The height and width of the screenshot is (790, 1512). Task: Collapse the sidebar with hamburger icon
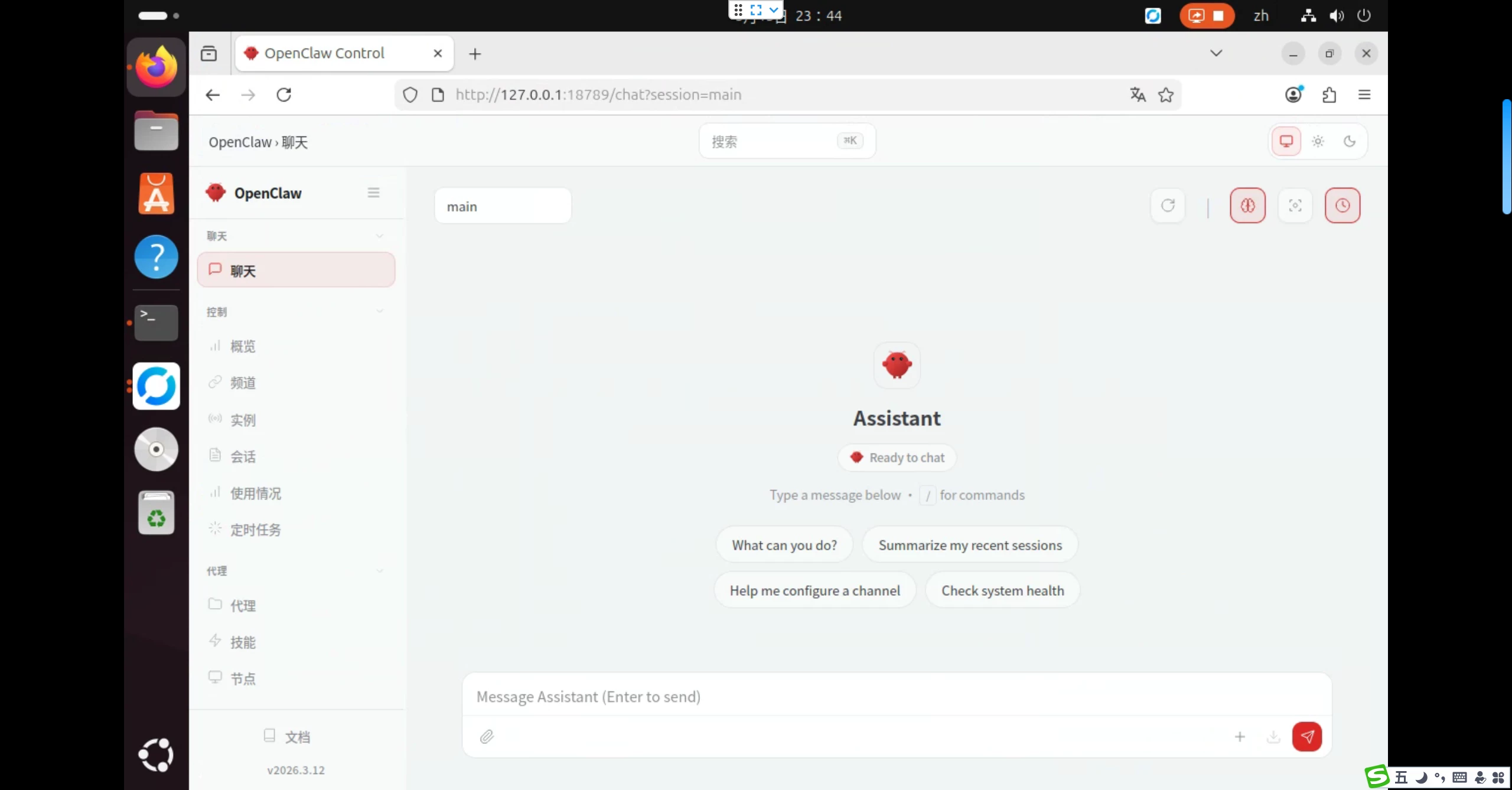(373, 192)
